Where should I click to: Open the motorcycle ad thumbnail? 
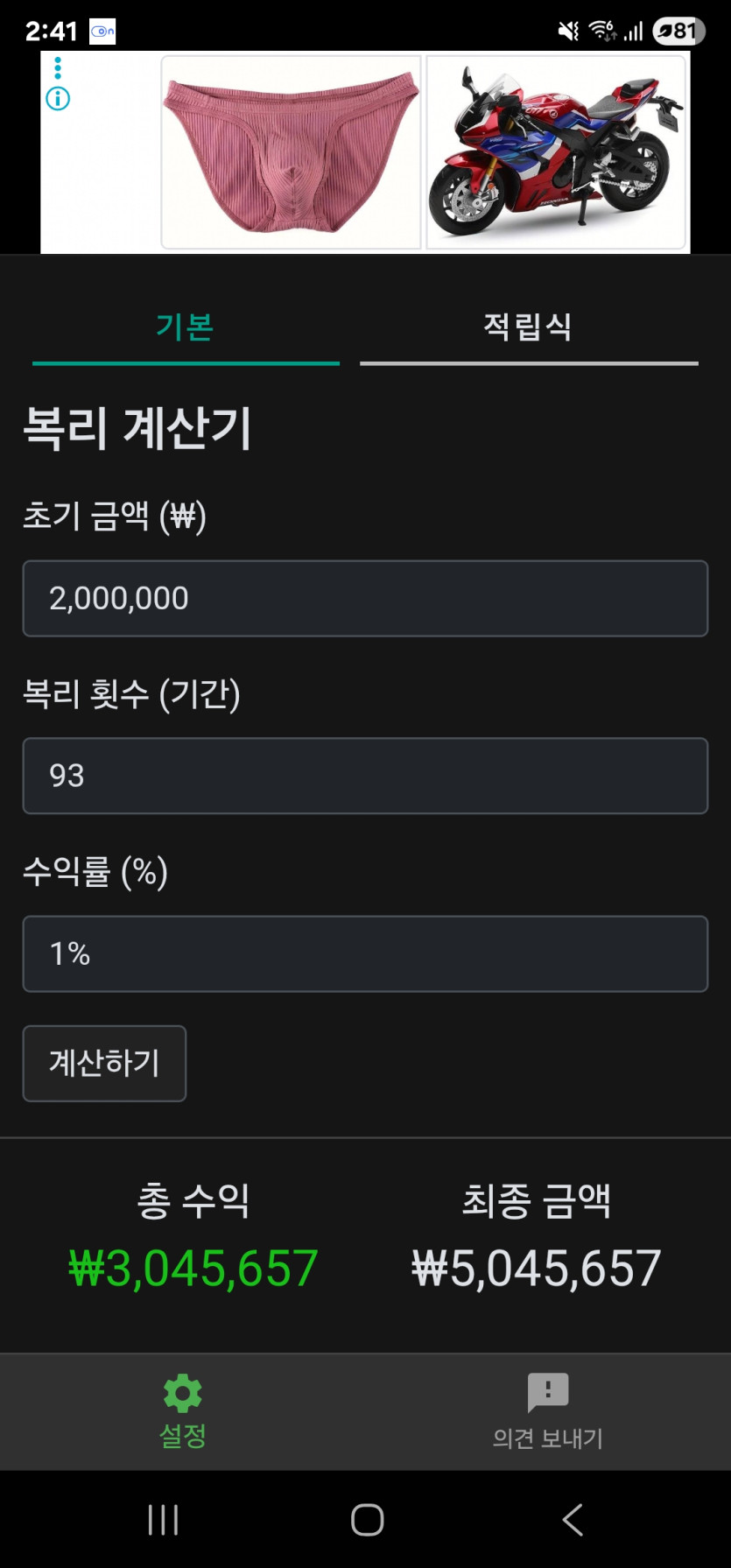(556, 152)
